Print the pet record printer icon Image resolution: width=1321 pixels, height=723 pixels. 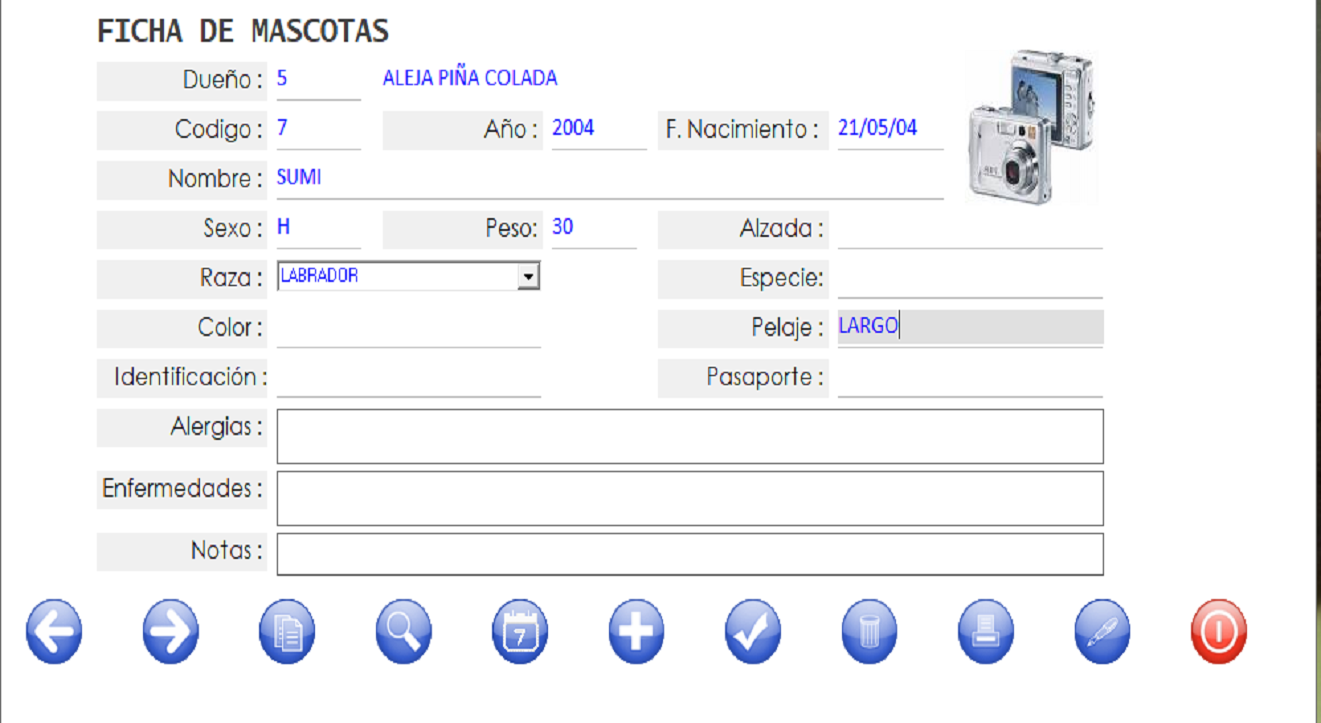[x=986, y=632]
